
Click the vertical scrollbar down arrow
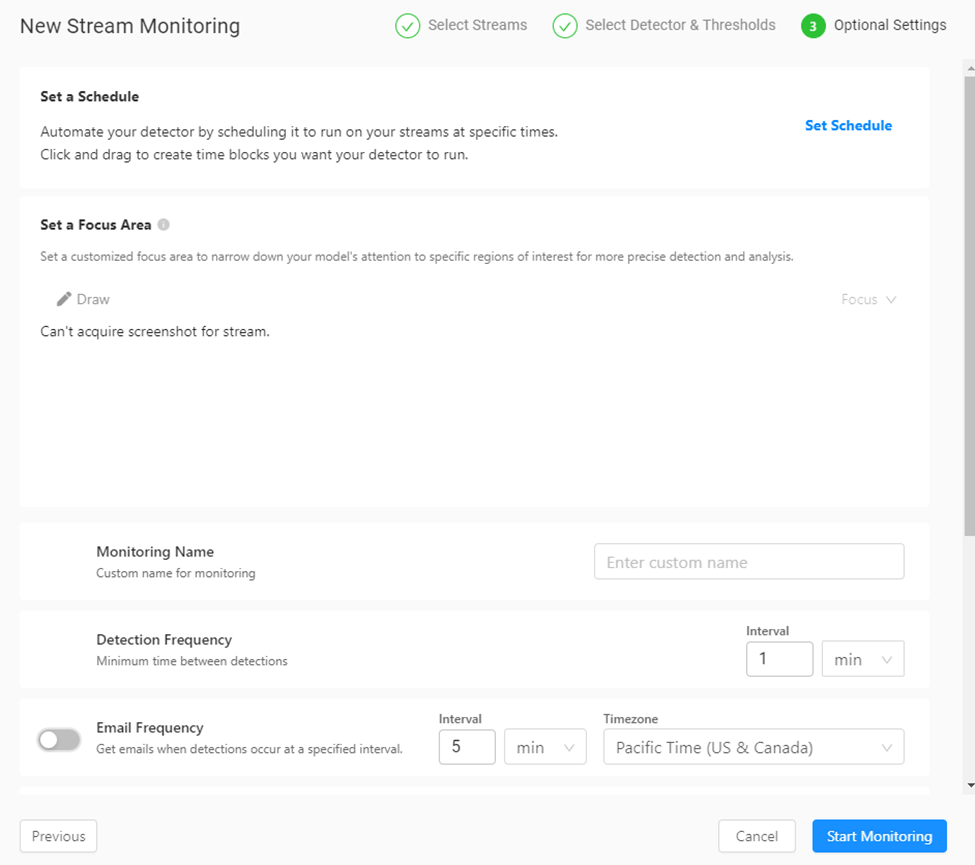click(967, 786)
